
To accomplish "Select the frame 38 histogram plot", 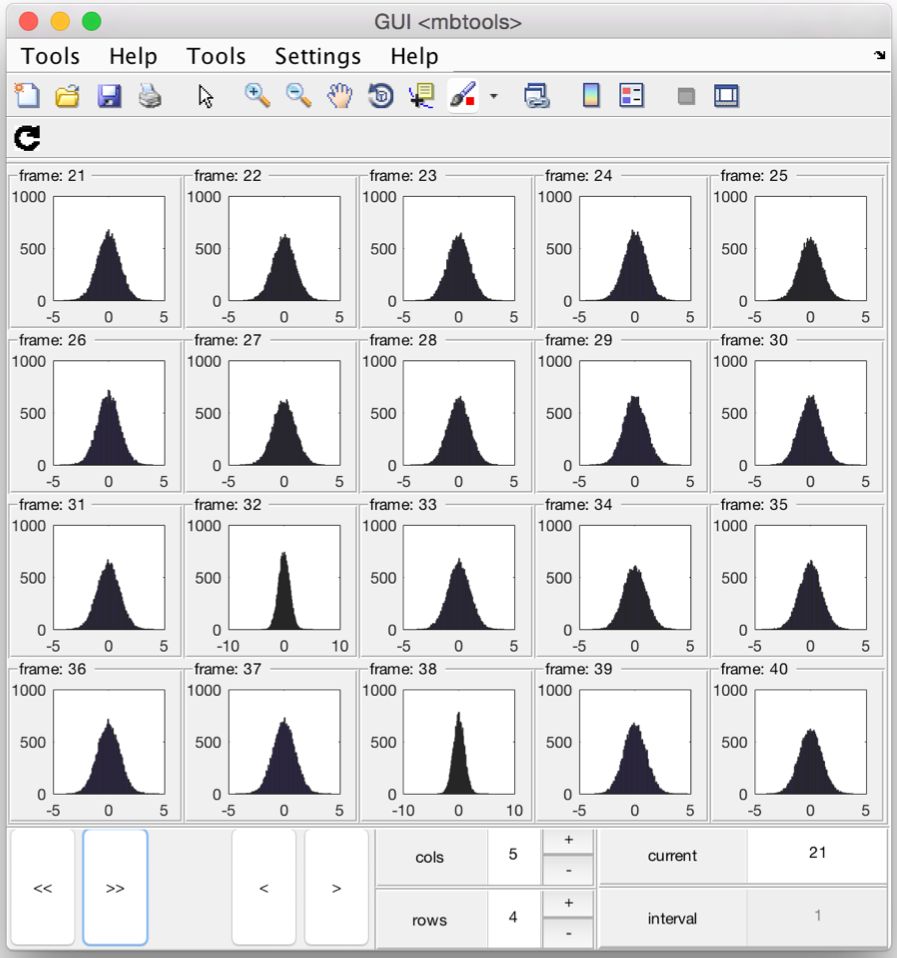I will click(459, 742).
